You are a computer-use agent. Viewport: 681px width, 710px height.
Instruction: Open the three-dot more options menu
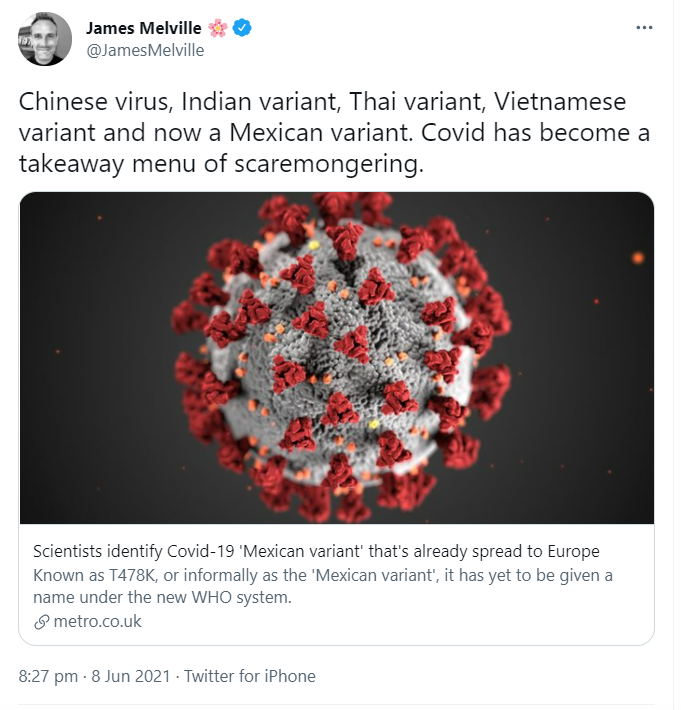644,28
